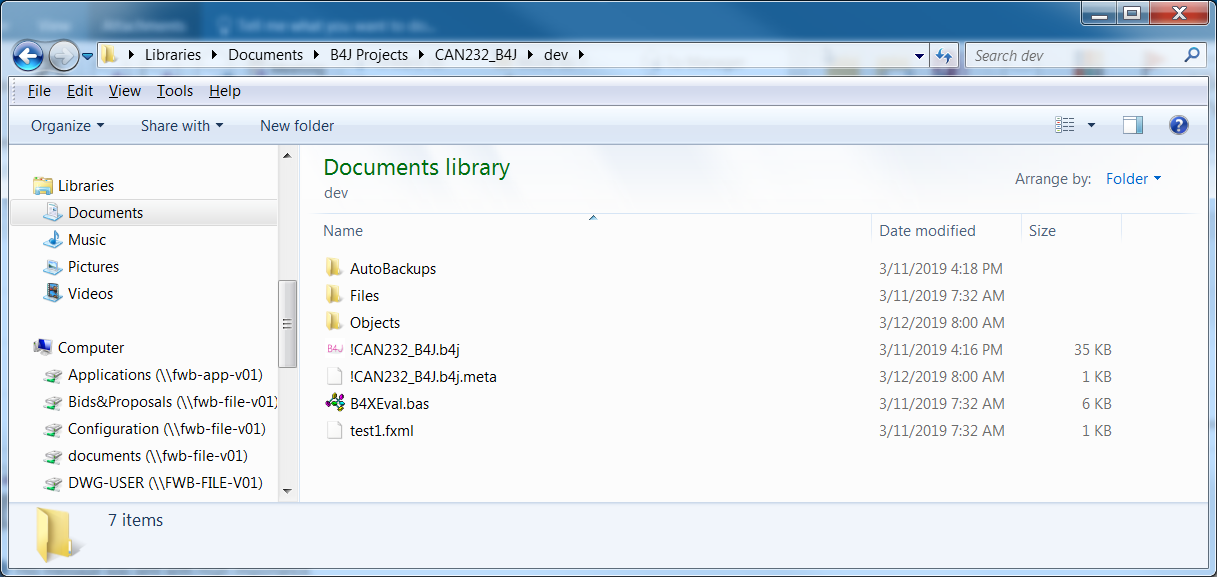The height and width of the screenshot is (577, 1217).
Task: Sort by the Name column header
Action: [343, 231]
